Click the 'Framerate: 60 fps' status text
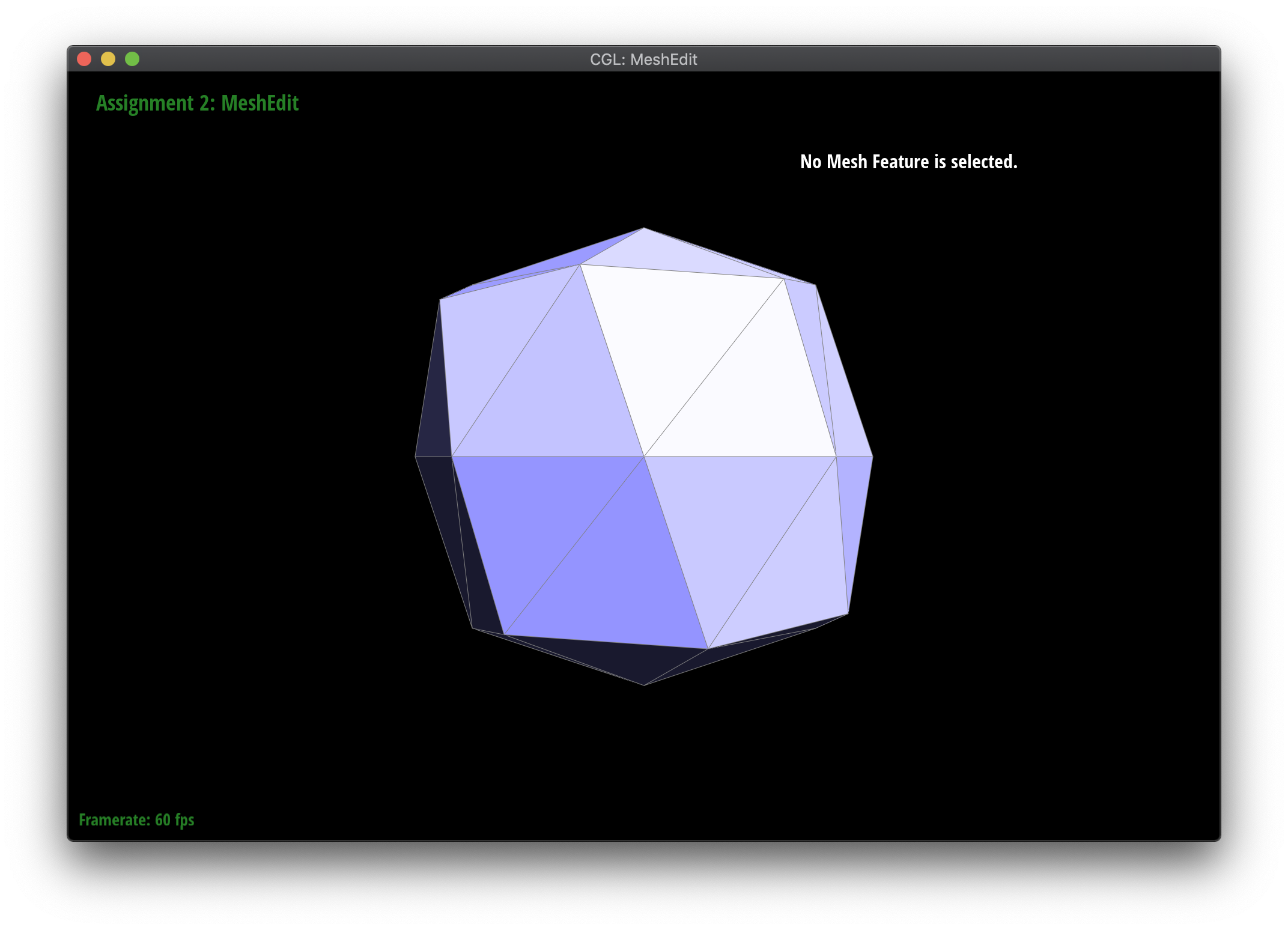This screenshot has height=930, width=1288. 136,820
